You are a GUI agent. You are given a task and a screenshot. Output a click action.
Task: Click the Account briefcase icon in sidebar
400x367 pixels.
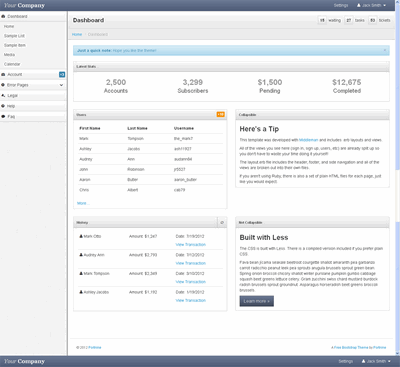[3, 74]
